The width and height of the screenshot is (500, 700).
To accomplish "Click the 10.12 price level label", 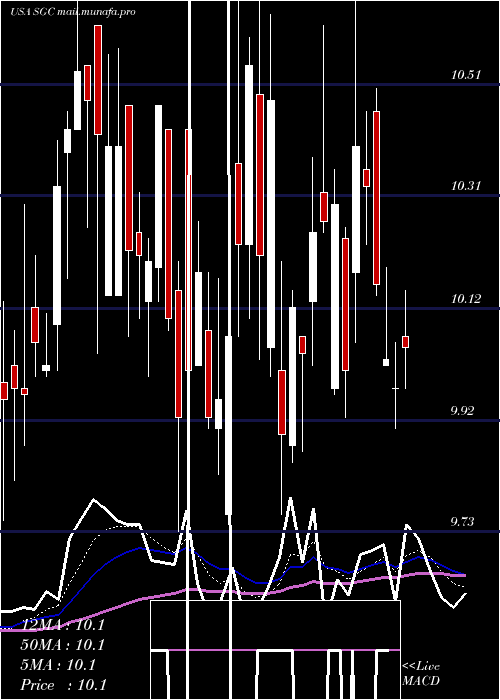I will (466, 299).
